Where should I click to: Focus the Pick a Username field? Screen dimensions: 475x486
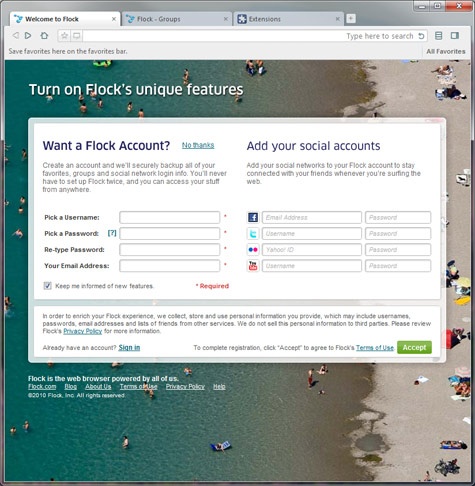[x=170, y=217]
